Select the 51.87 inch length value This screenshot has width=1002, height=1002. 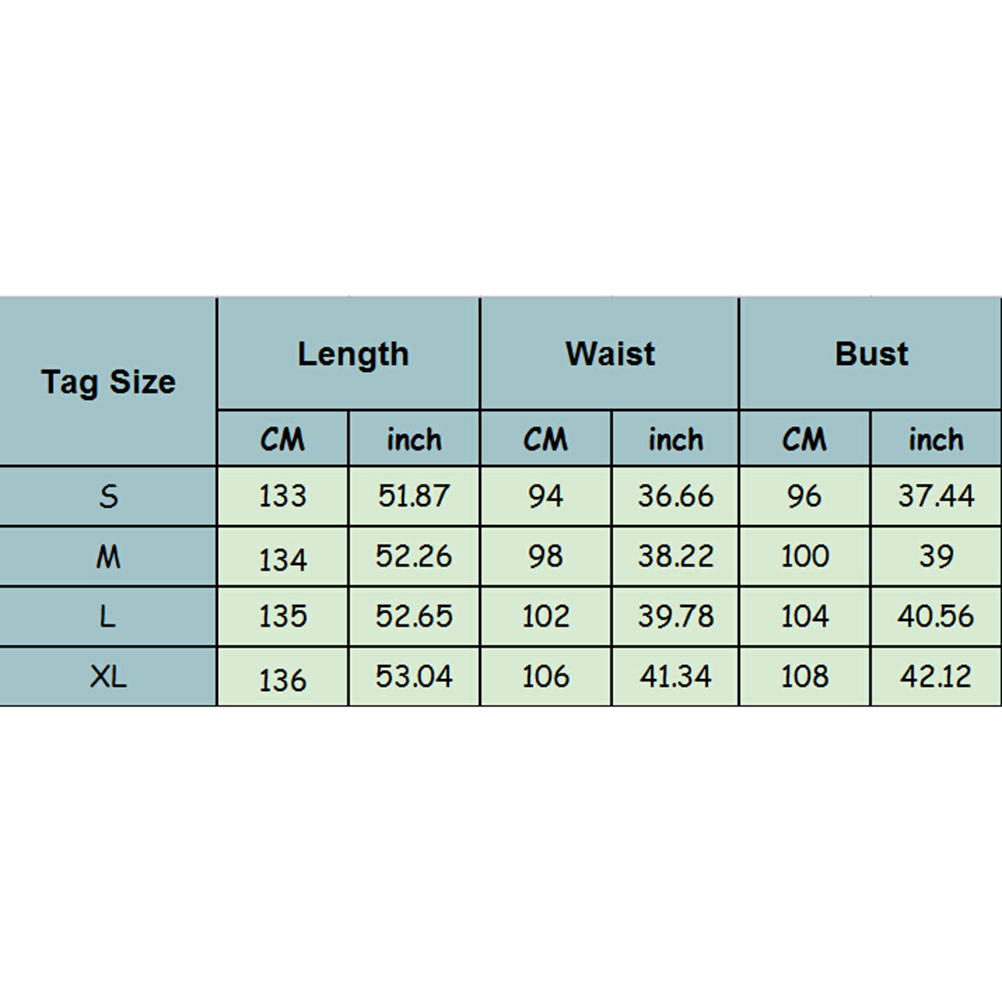pos(414,496)
